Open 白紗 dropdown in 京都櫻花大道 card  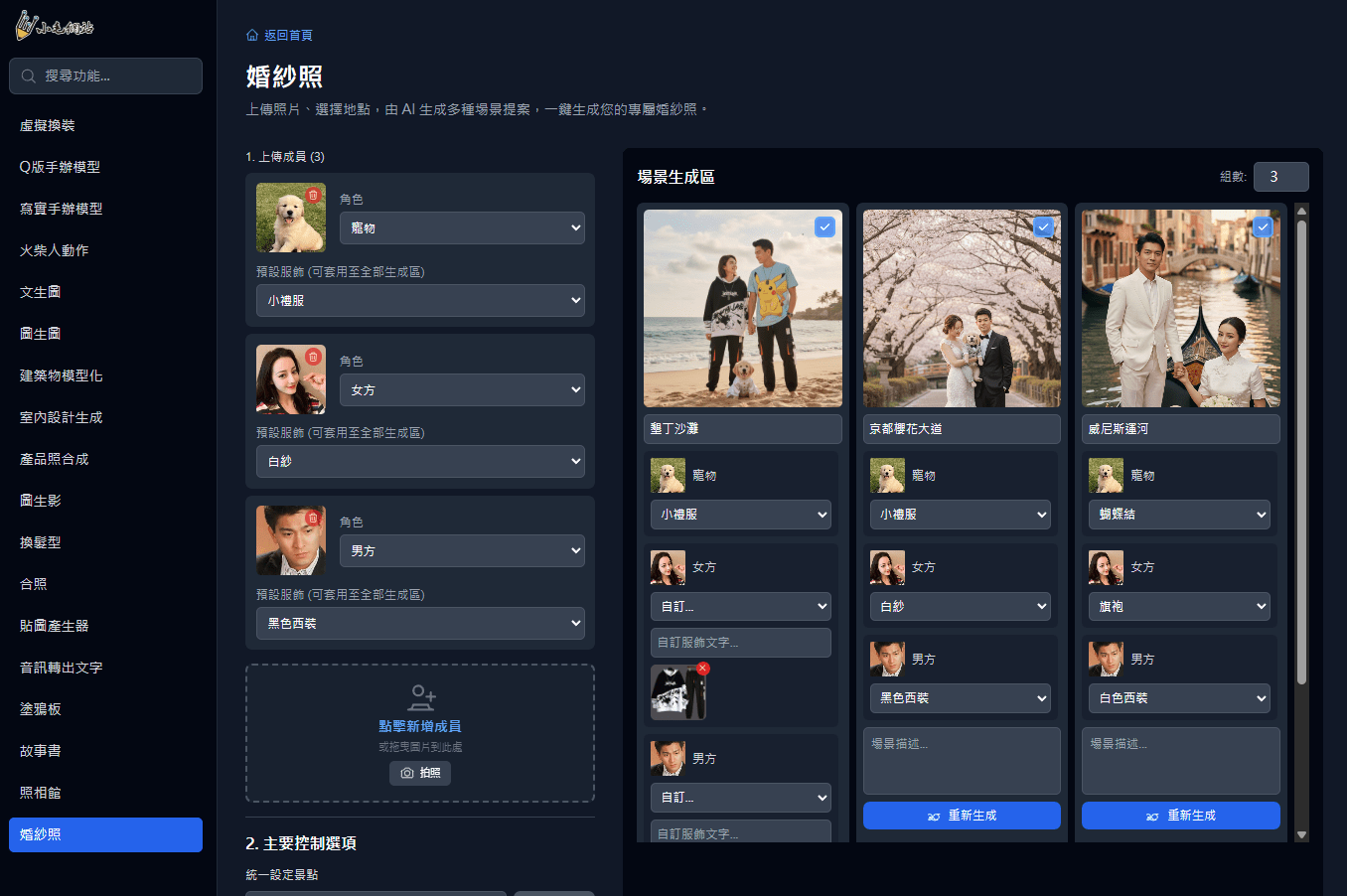tap(961, 606)
